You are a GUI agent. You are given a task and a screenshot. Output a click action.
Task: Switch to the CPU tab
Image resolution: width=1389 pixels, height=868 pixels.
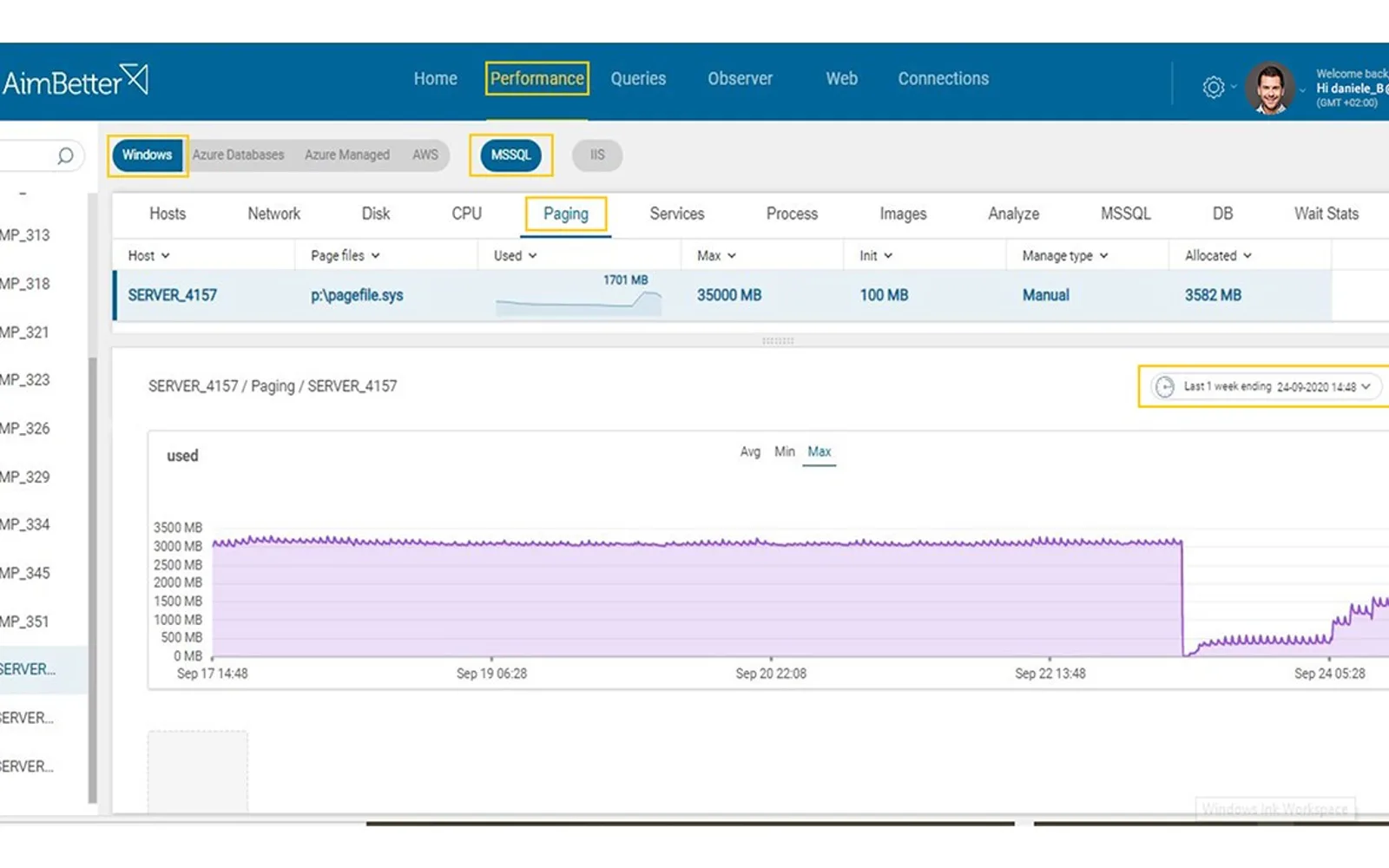466,214
